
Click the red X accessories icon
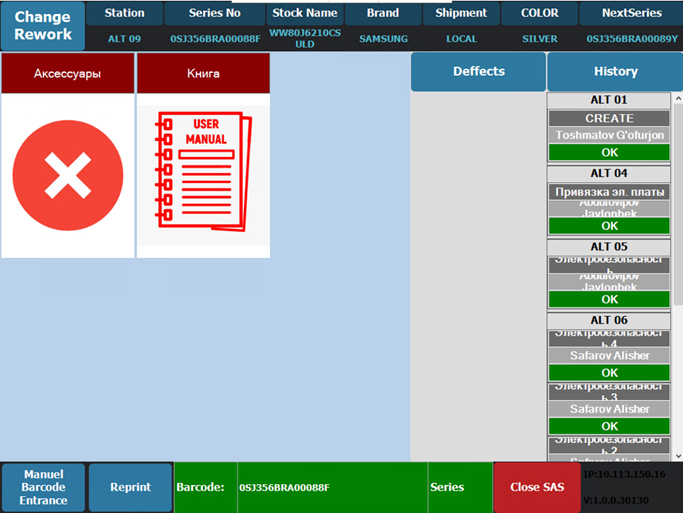tap(67, 176)
